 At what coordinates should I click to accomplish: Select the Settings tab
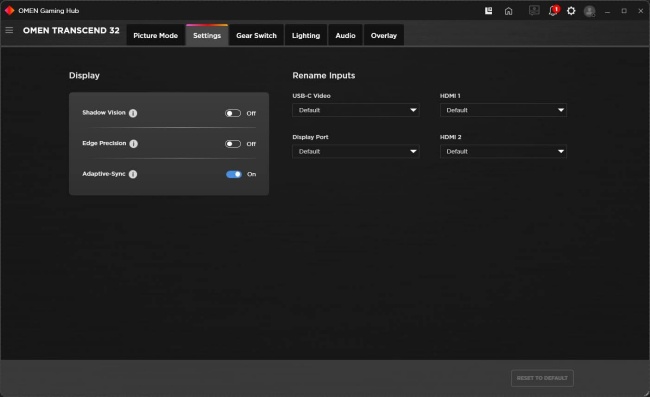(207, 35)
